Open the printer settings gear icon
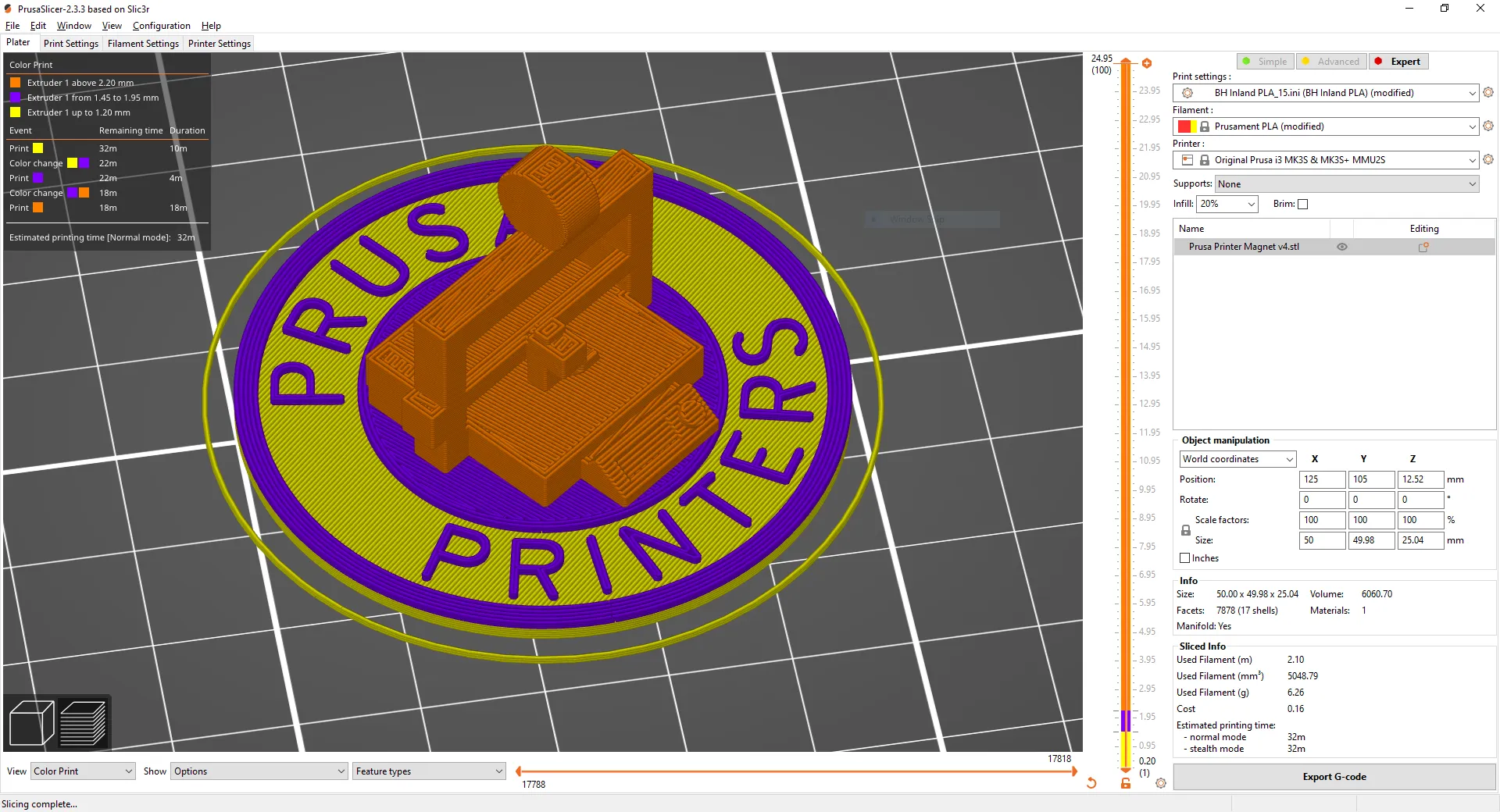Screen dimensions: 1500x812 coord(1487,159)
